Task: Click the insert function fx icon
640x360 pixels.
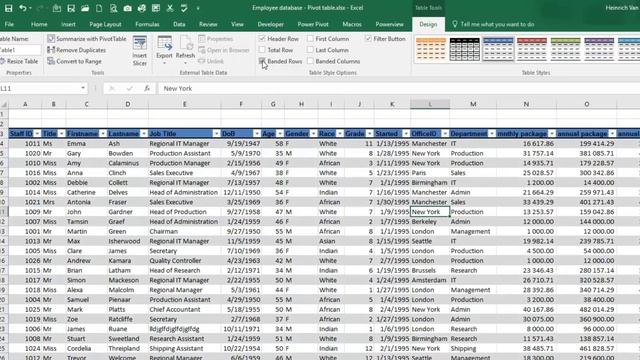Action: point(147,88)
